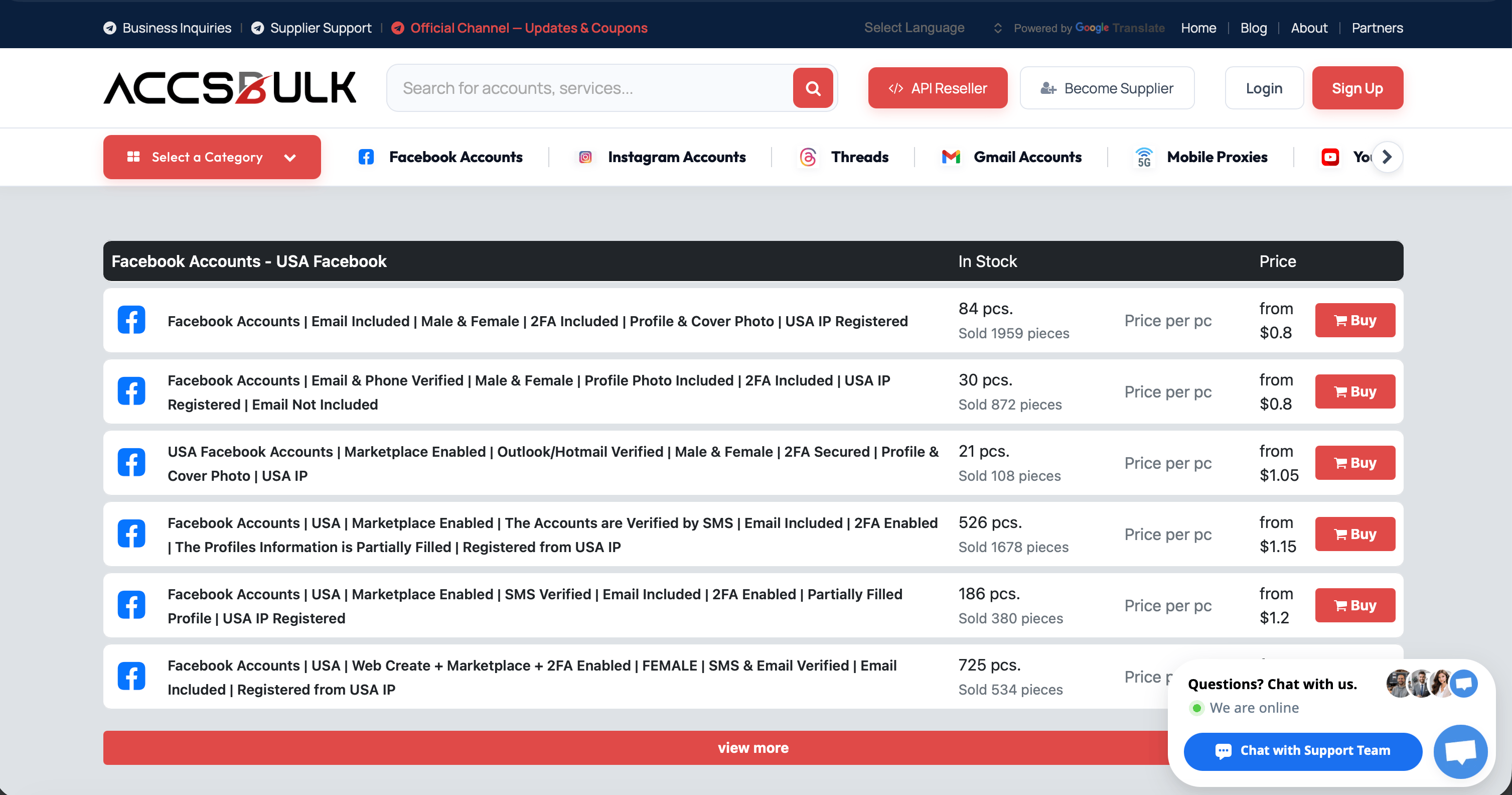Open listing 'Web Create + Marketplace + 2FA Enabled'
The width and height of the screenshot is (1512, 795).
pyautogui.click(x=532, y=678)
